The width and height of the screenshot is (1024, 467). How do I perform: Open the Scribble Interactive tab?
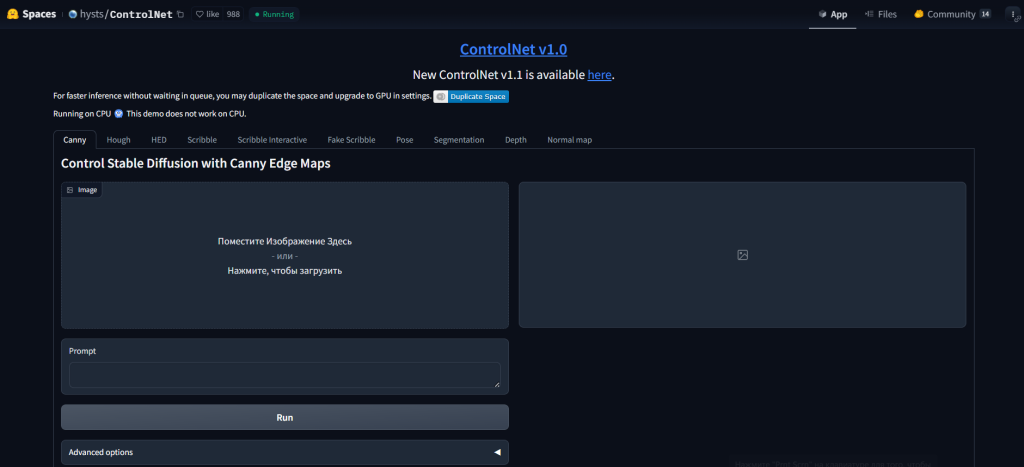pos(272,140)
